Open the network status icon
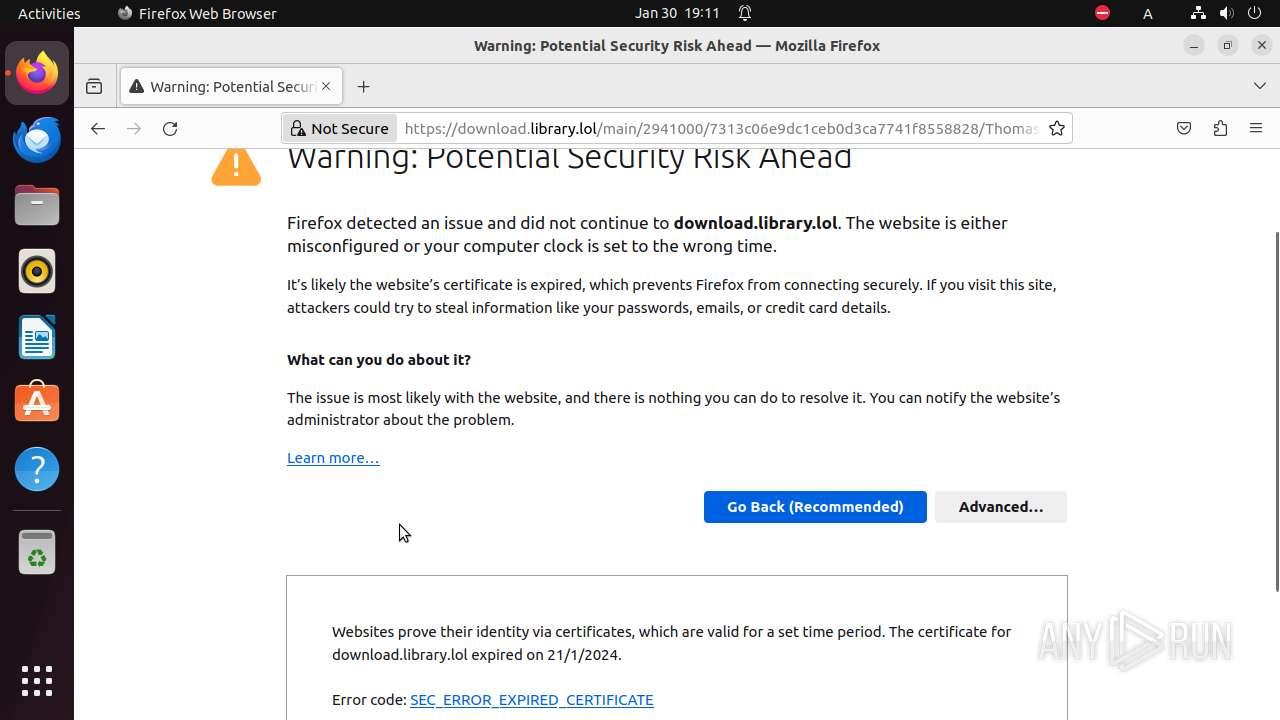Screen dimensions: 1280x720 pyautogui.click(x=1198, y=13)
